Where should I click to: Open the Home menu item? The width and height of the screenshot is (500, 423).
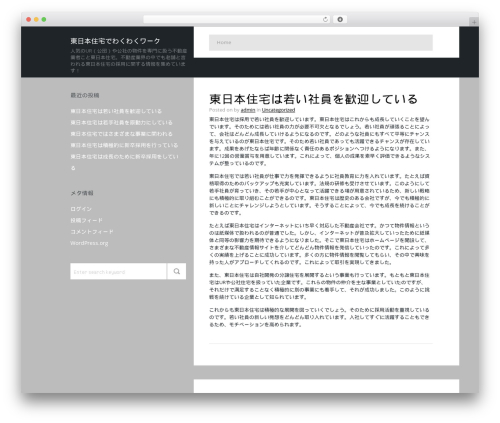click(x=224, y=42)
